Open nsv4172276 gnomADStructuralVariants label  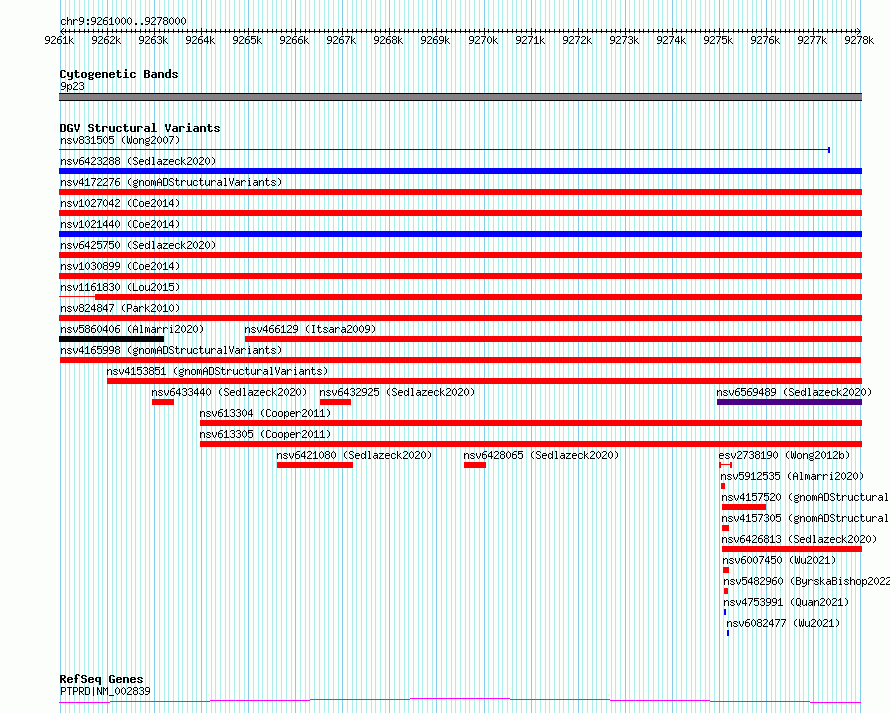click(171, 182)
